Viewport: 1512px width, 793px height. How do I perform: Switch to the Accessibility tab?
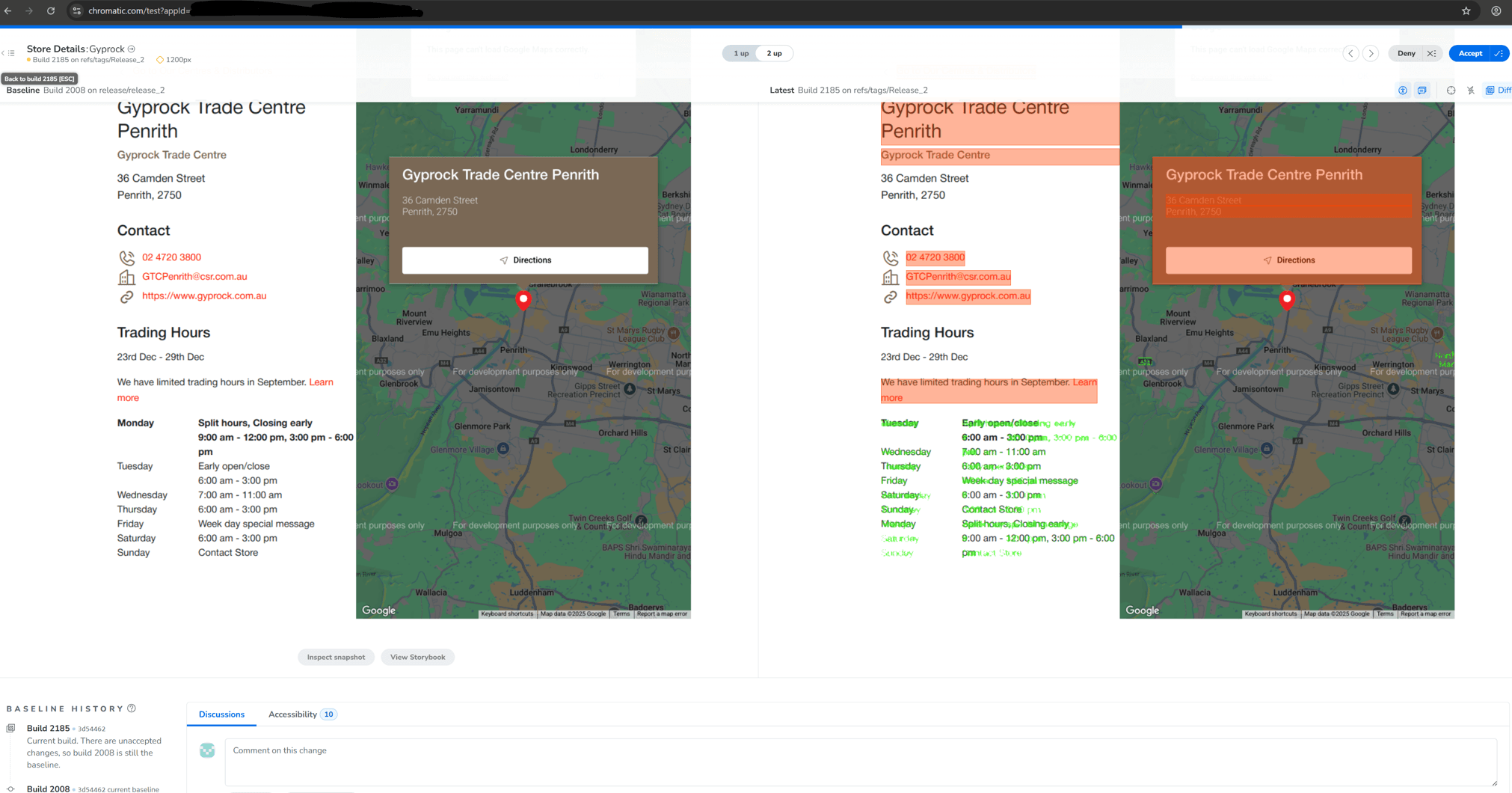coord(294,714)
